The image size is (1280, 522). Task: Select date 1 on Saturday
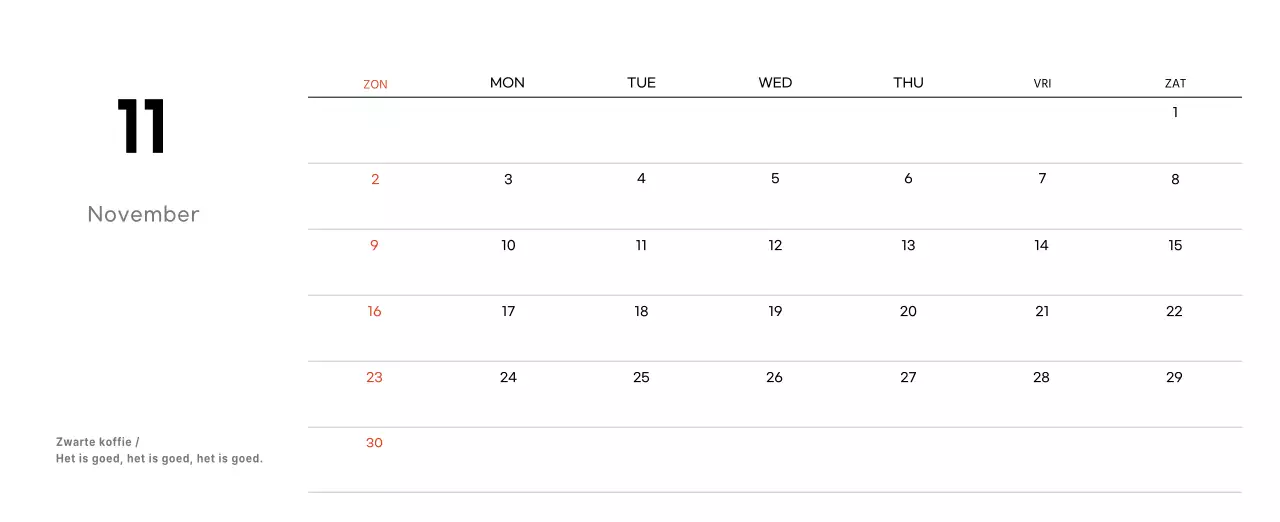point(1175,112)
